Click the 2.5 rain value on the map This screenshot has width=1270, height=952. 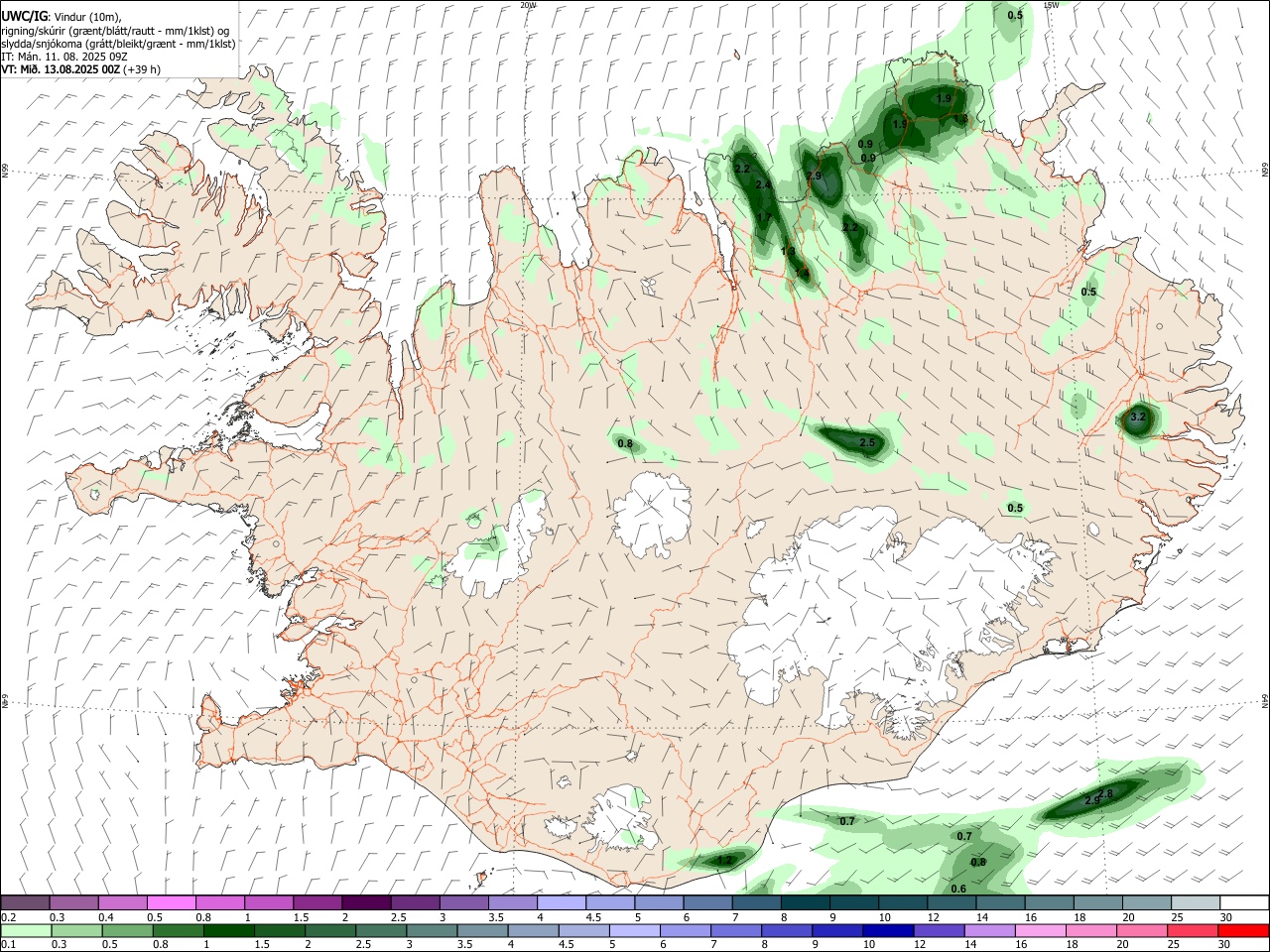(867, 442)
